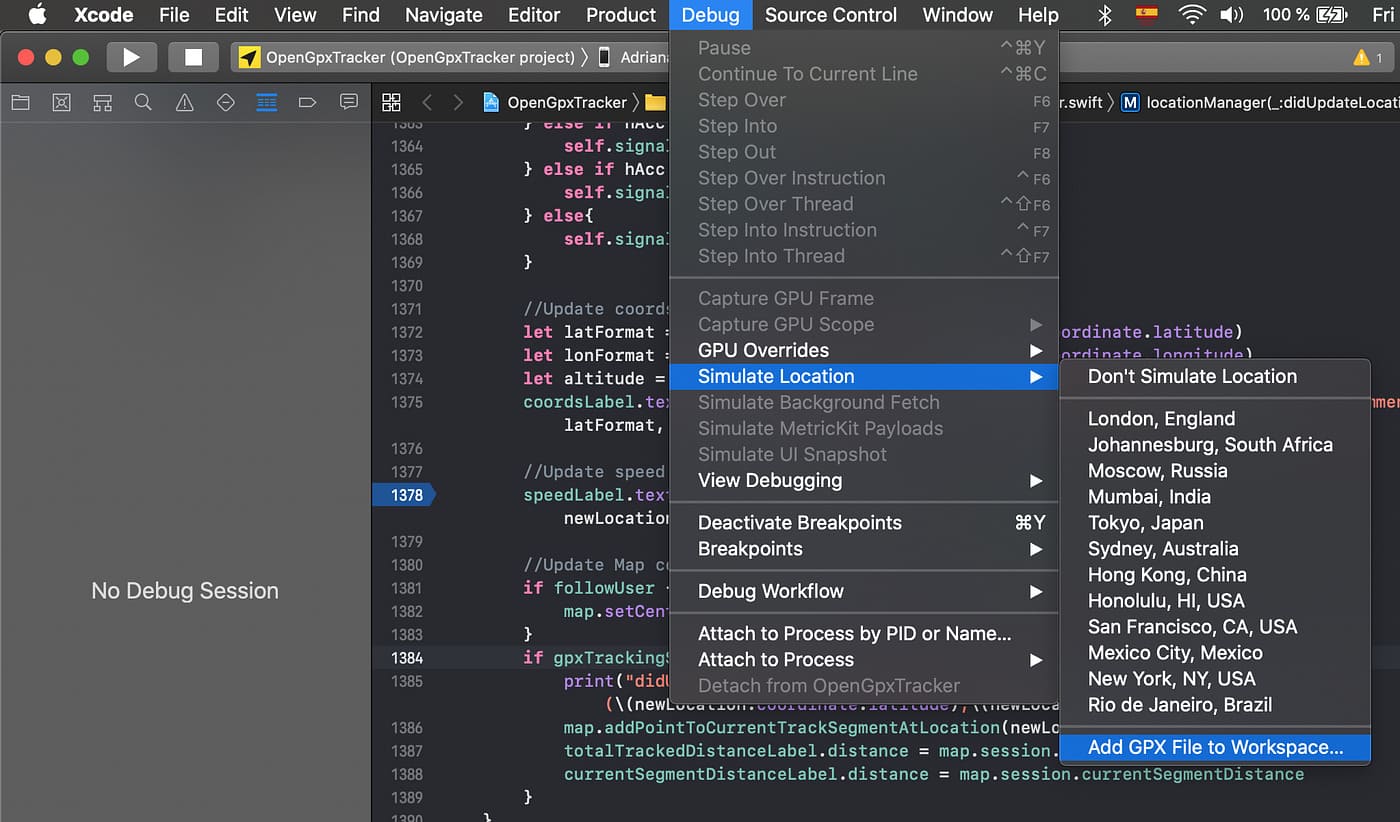
Task: Open the Source Control menu
Action: coord(830,14)
